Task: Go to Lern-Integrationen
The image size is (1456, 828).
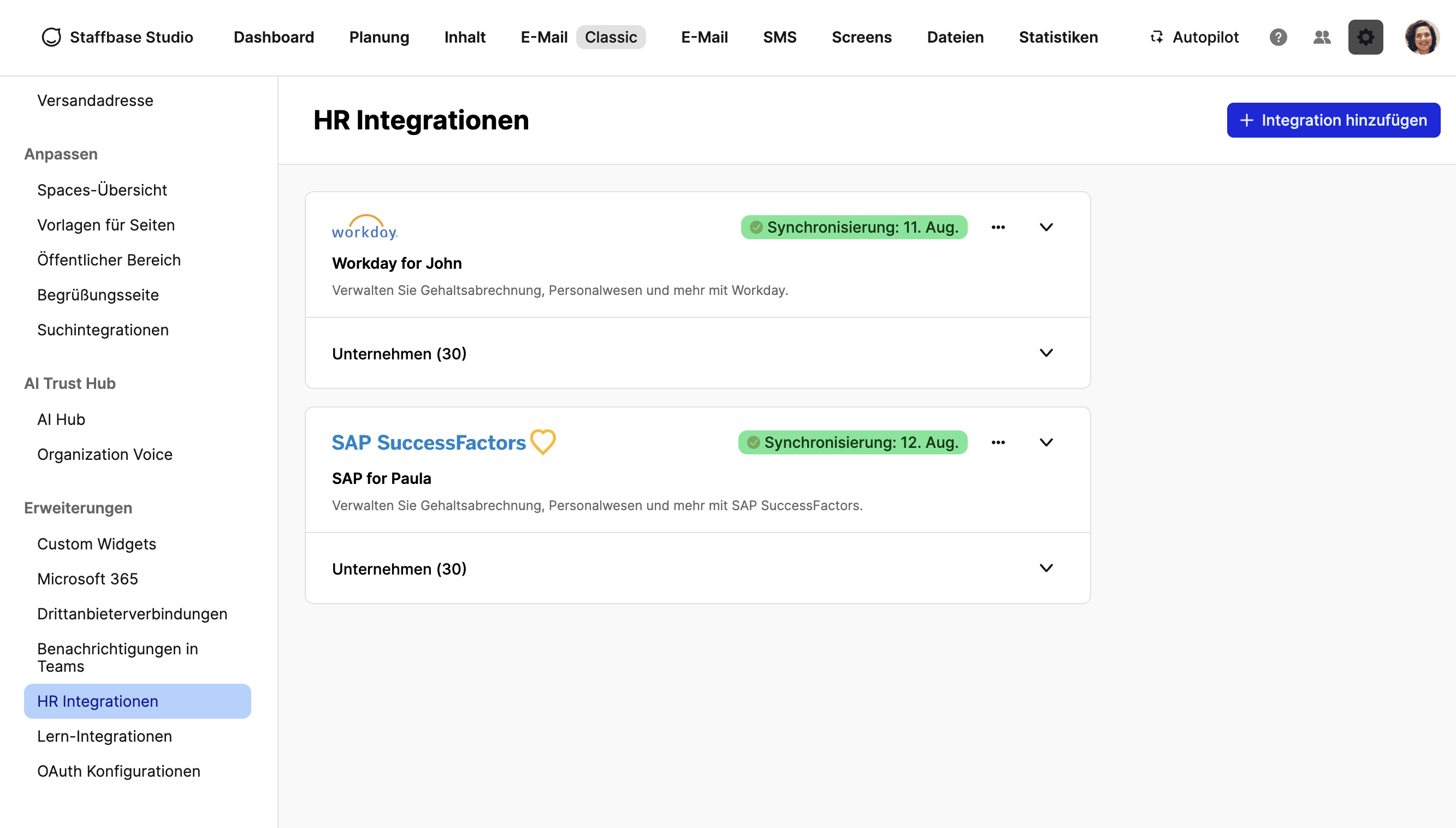Action: point(105,736)
